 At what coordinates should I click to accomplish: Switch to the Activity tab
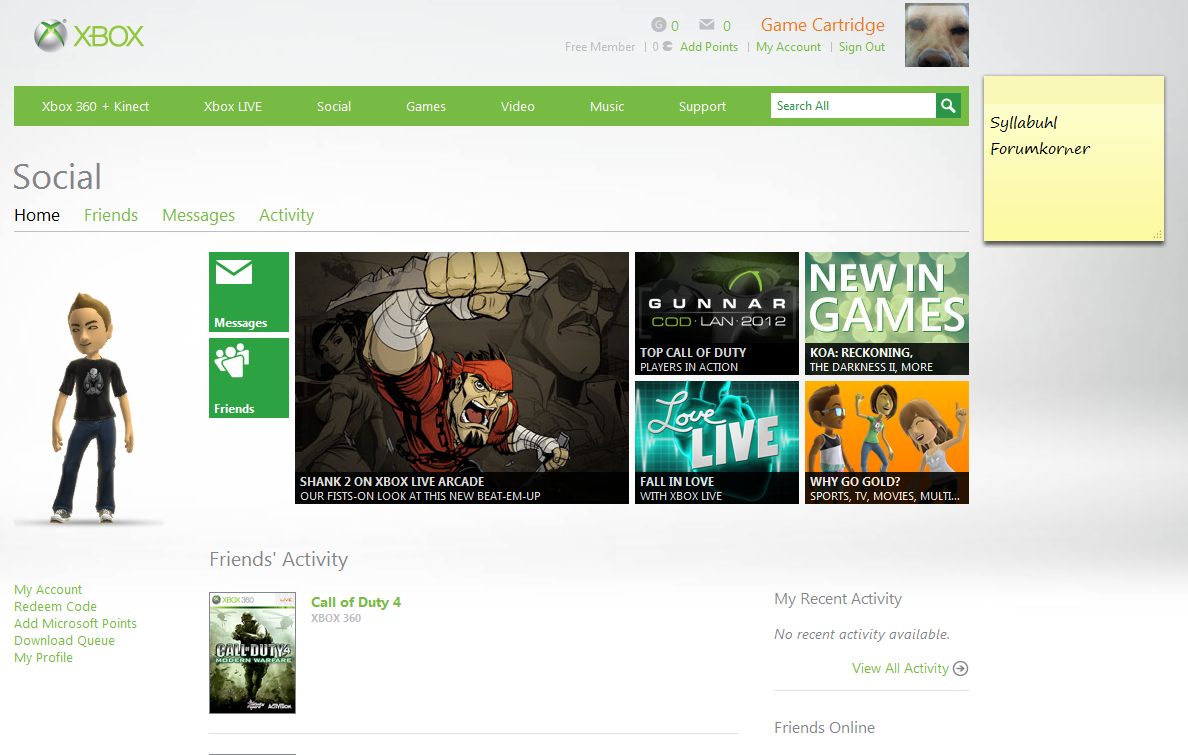tap(286, 215)
